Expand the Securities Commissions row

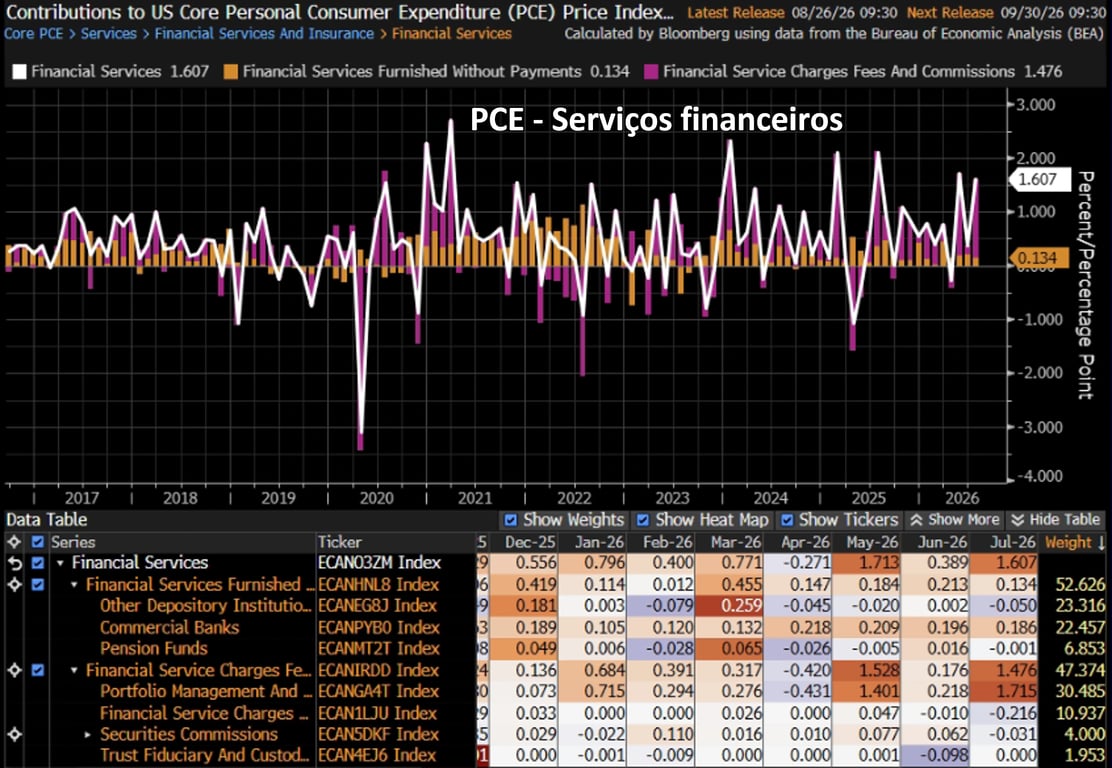pos(88,735)
